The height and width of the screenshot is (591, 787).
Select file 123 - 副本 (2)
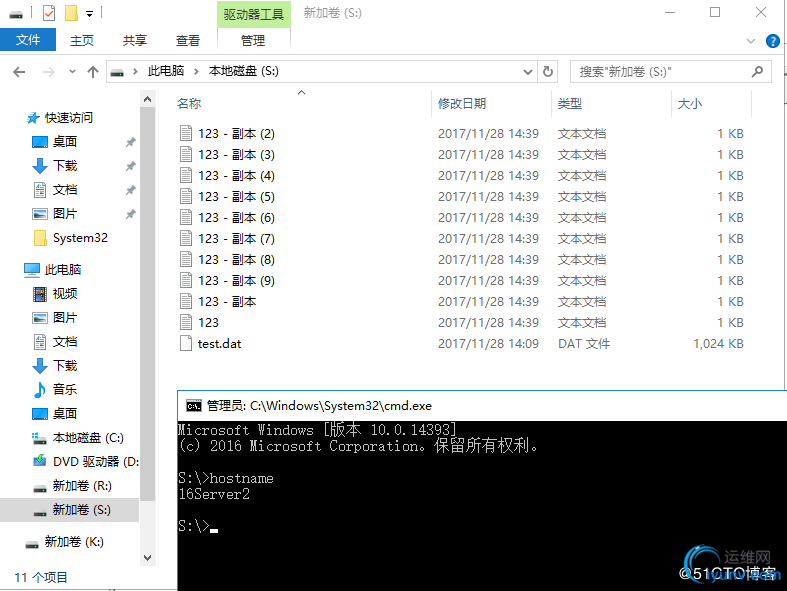click(236, 134)
